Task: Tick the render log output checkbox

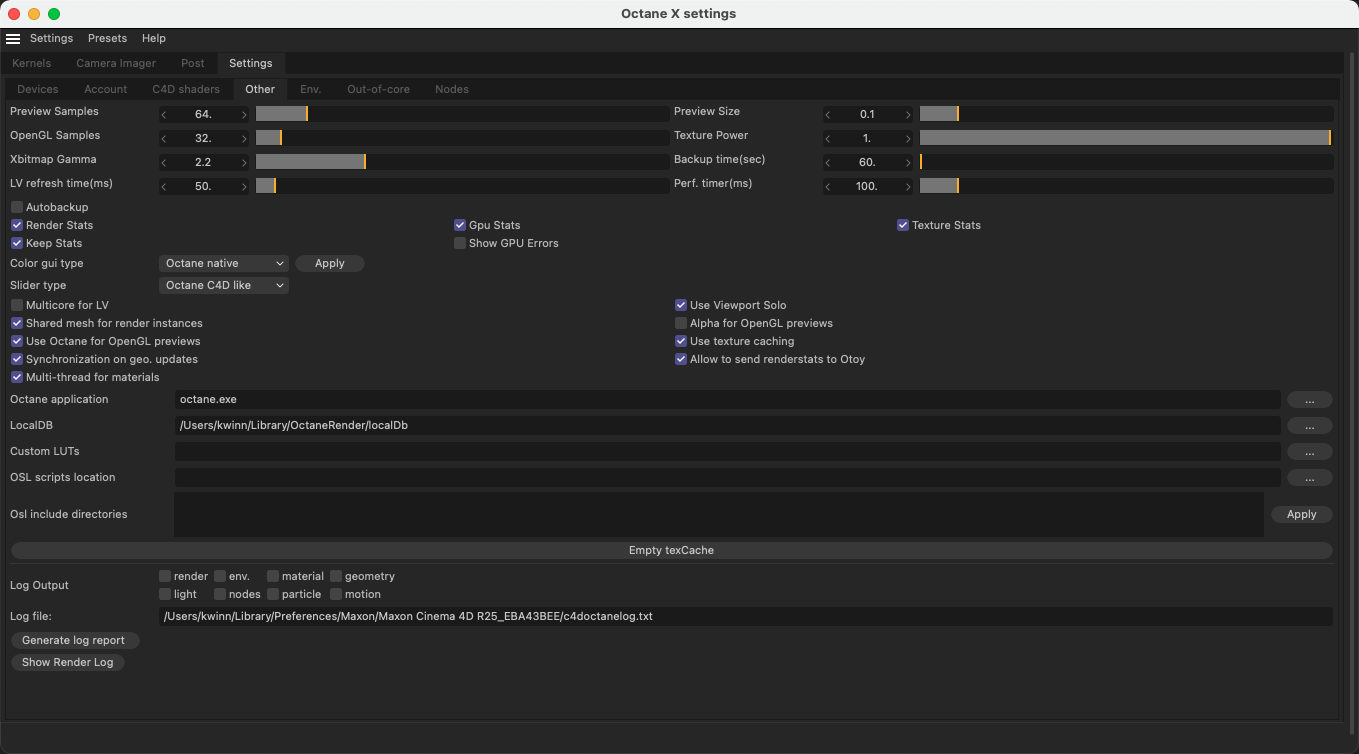Action: (x=165, y=576)
